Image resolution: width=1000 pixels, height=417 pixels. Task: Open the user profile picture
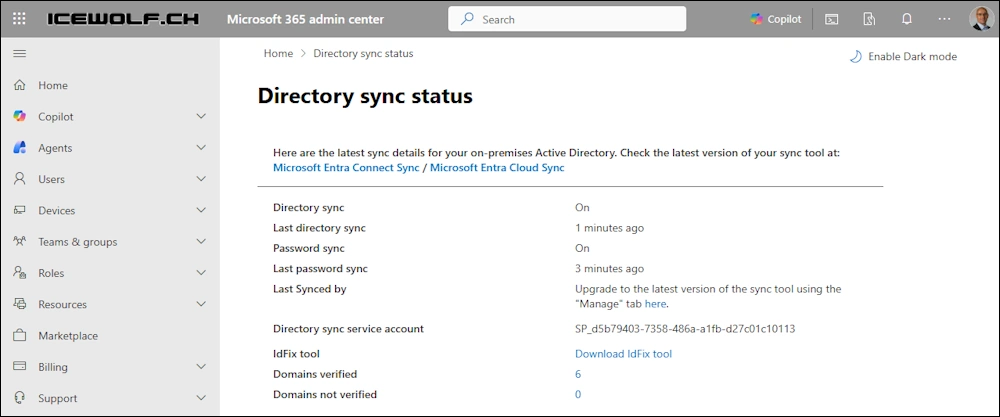click(981, 19)
